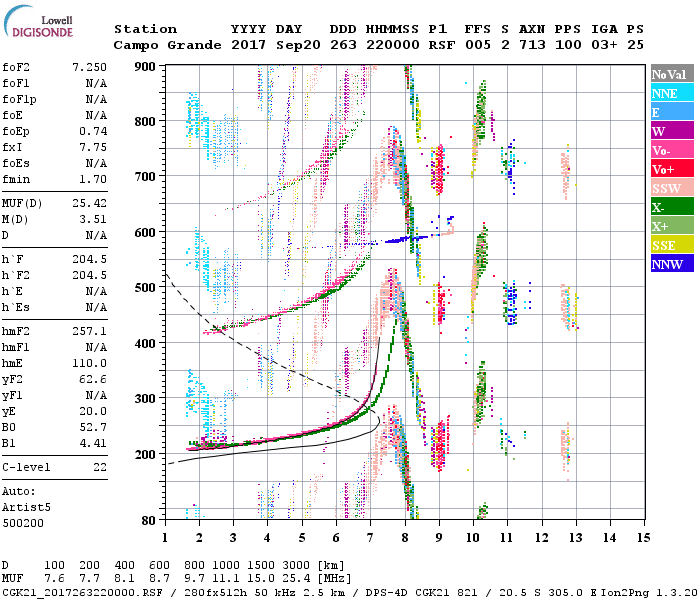Click the PS value 25
This screenshot has height=600, width=700.
635,45
